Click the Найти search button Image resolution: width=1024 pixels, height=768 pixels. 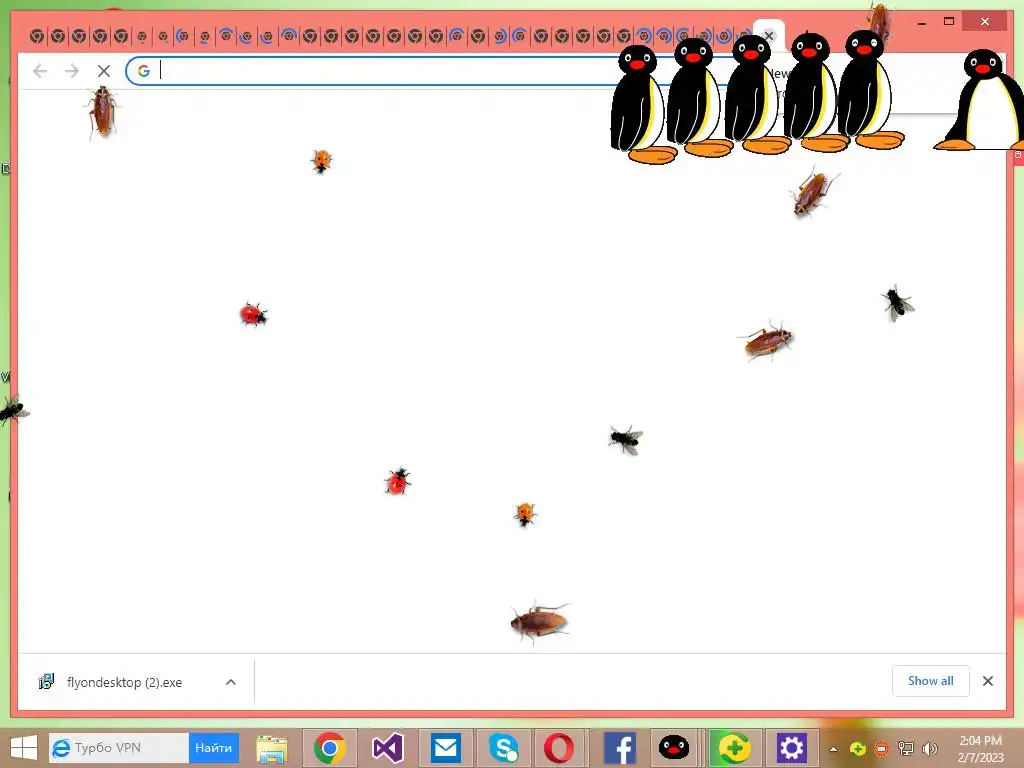point(214,748)
